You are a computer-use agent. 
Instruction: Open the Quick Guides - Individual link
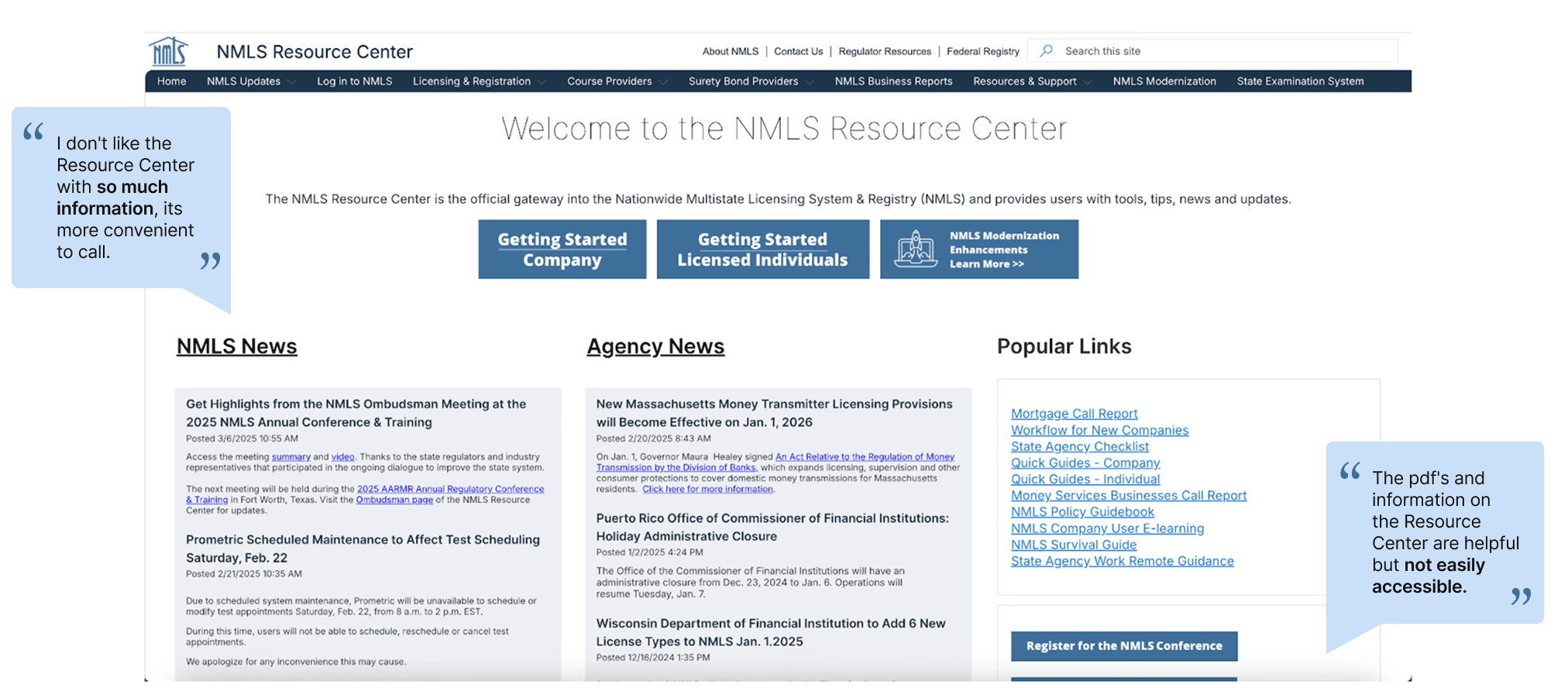click(x=1085, y=479)
